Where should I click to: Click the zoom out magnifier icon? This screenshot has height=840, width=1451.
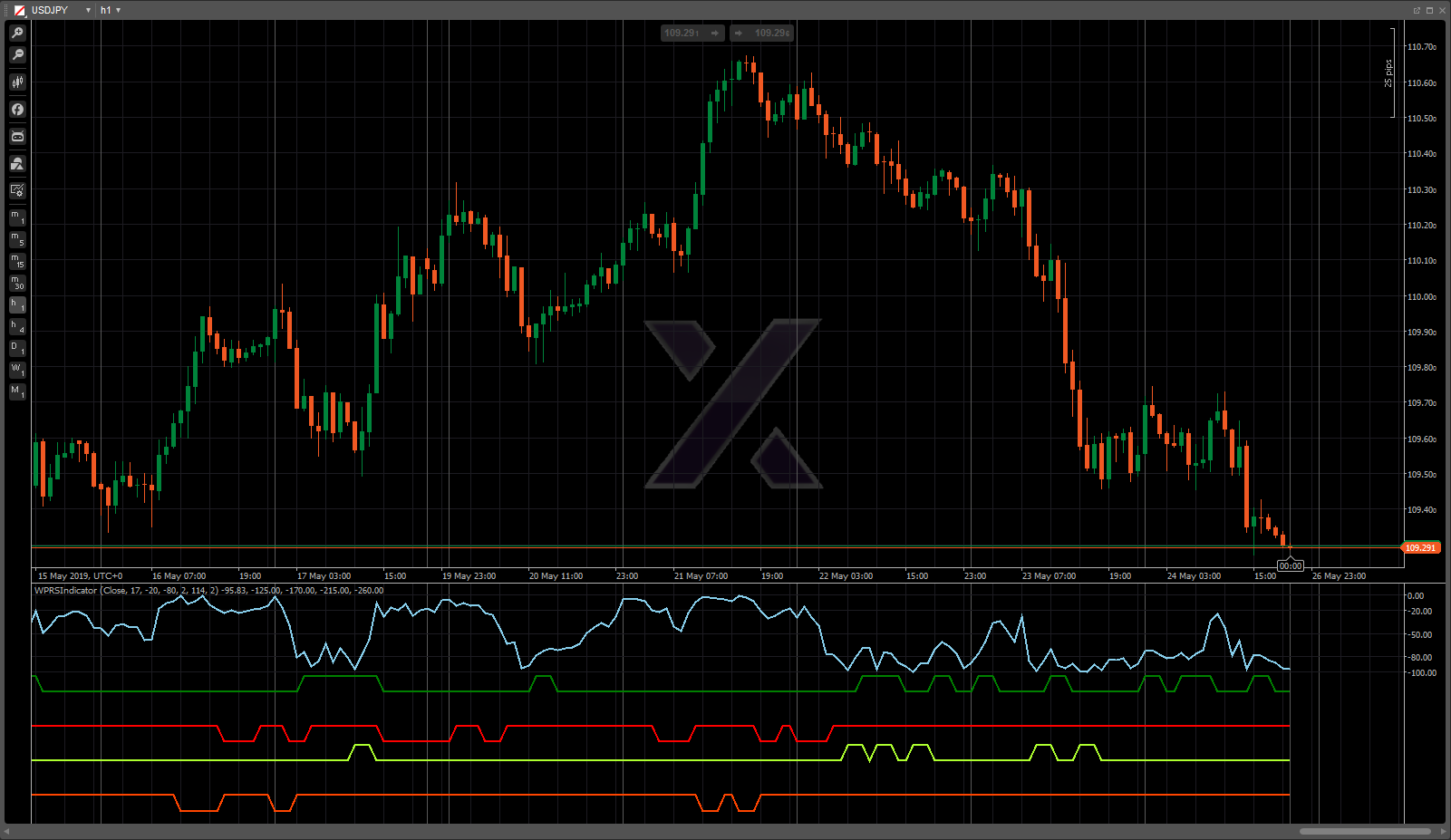[17, 55]
